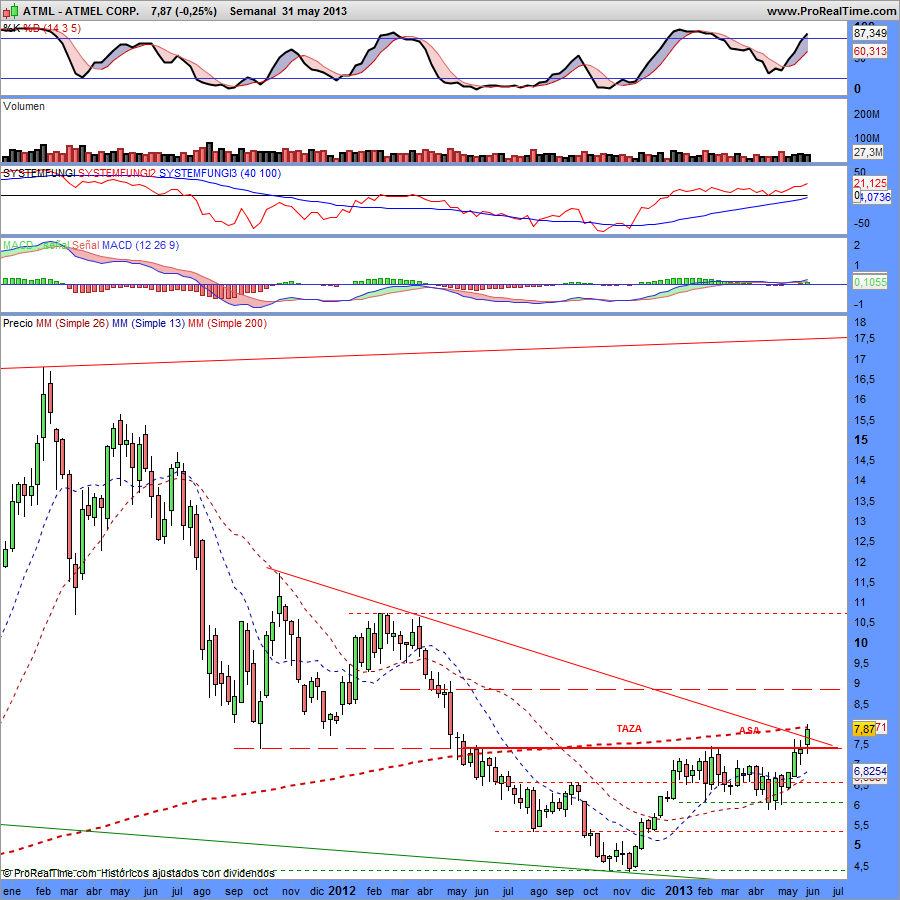Click the 2013 year label on time axis

click(678, 891)
